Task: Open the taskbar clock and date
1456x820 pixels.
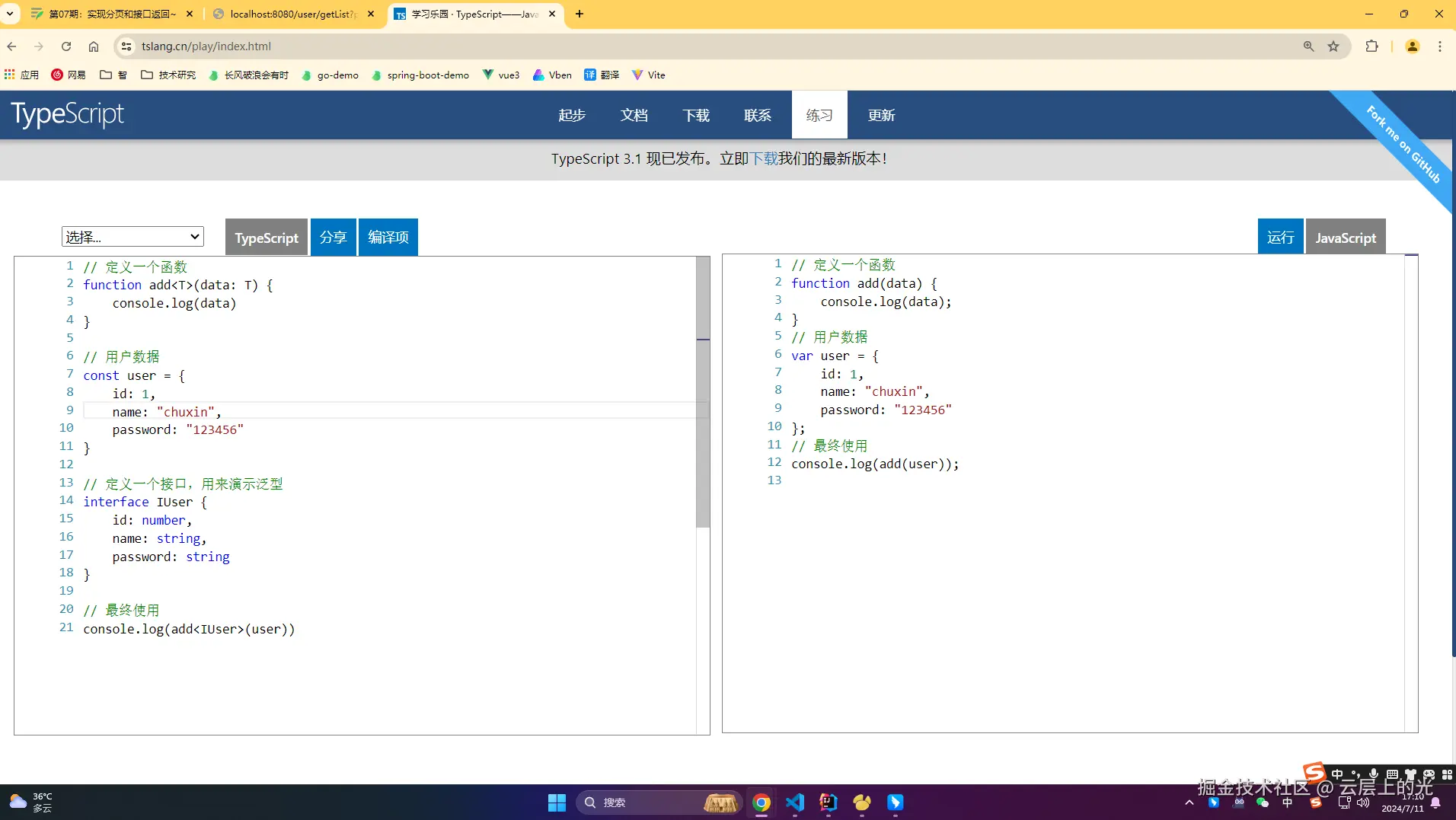Action: click(1402, 802)
